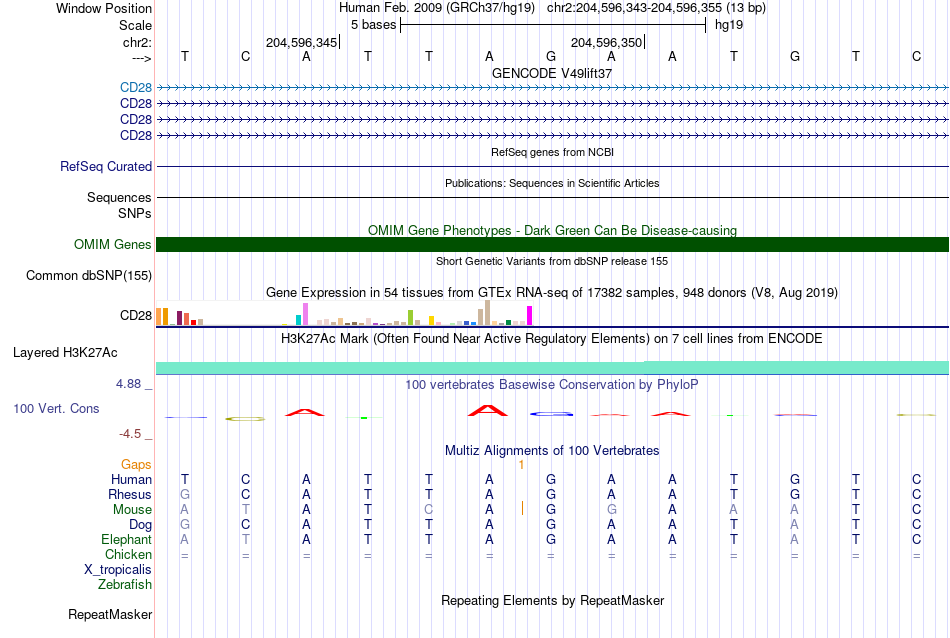
Task: Open "Publications: Sequences in Scientific Articles" title
Action: click(x=552, y=183)
